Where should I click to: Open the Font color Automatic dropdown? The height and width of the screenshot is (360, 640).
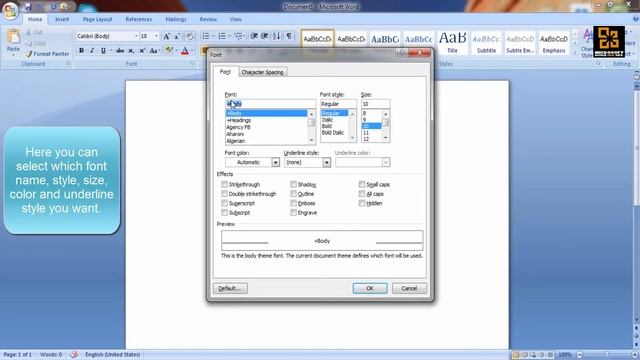click(276, 162)
